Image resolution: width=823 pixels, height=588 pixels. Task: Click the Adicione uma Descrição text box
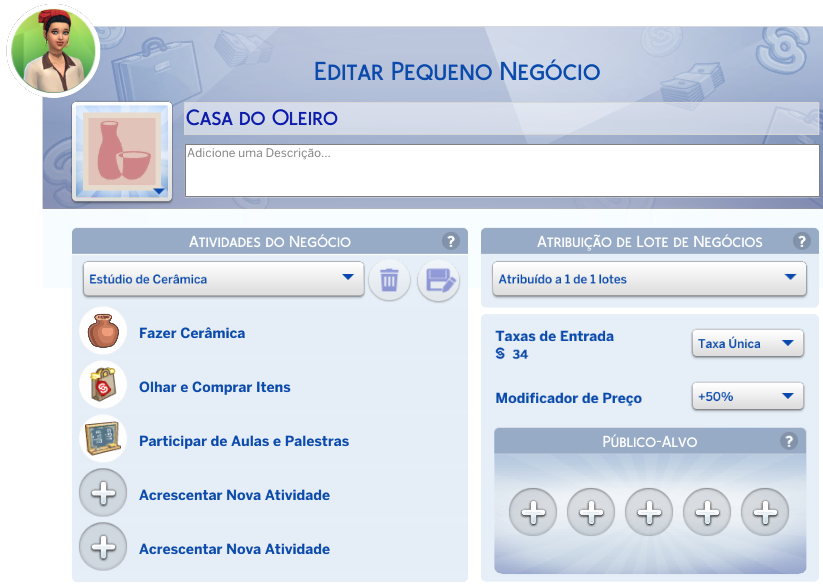(502, 171)
